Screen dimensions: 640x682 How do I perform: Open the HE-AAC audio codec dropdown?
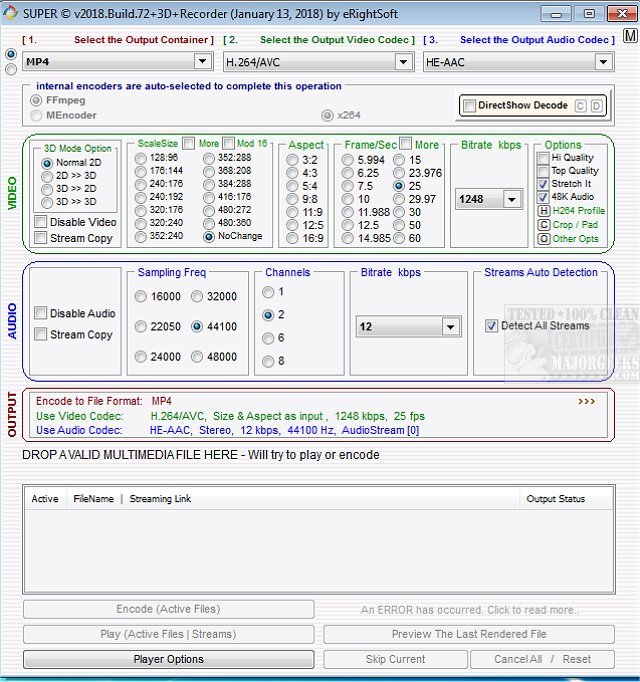(603, 62)
